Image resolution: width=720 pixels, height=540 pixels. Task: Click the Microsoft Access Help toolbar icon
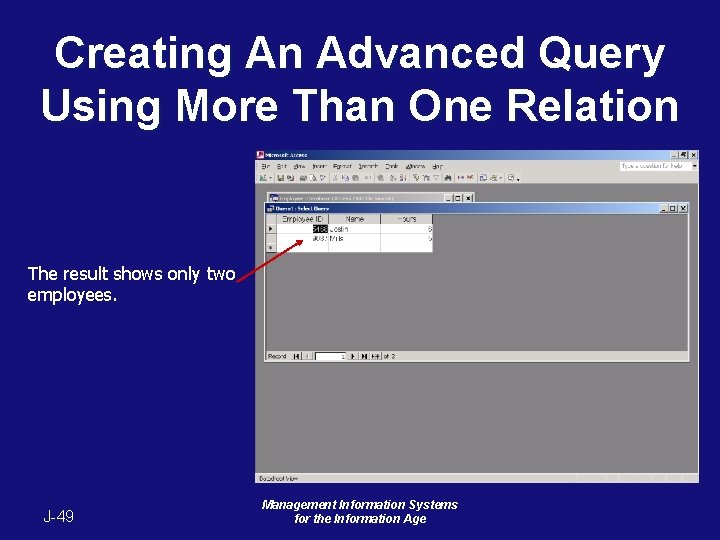[511, 178]
